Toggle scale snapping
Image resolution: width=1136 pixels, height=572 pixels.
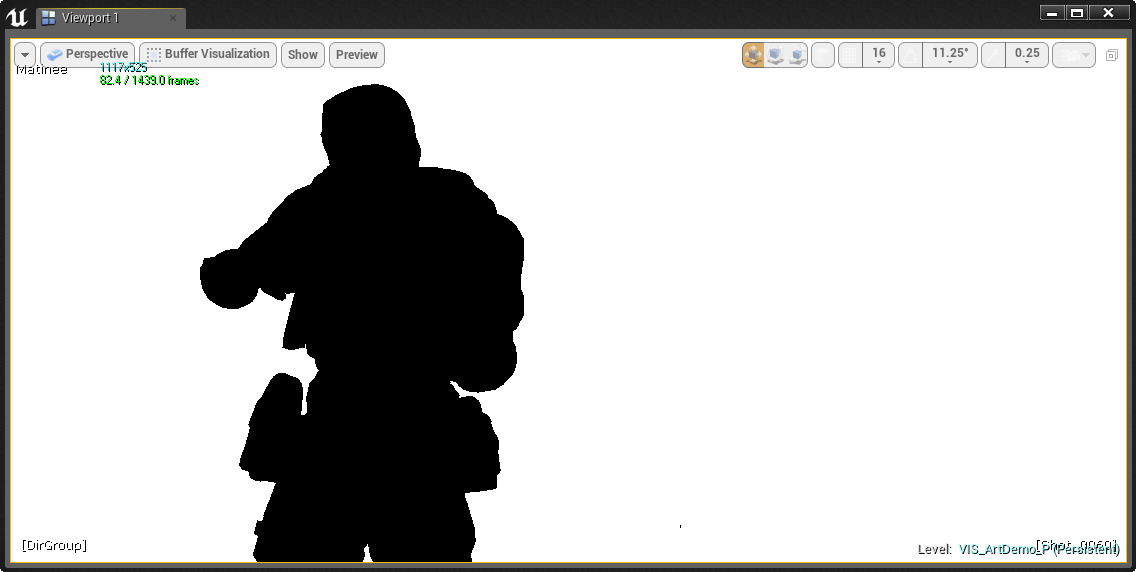tap(993, 55)
